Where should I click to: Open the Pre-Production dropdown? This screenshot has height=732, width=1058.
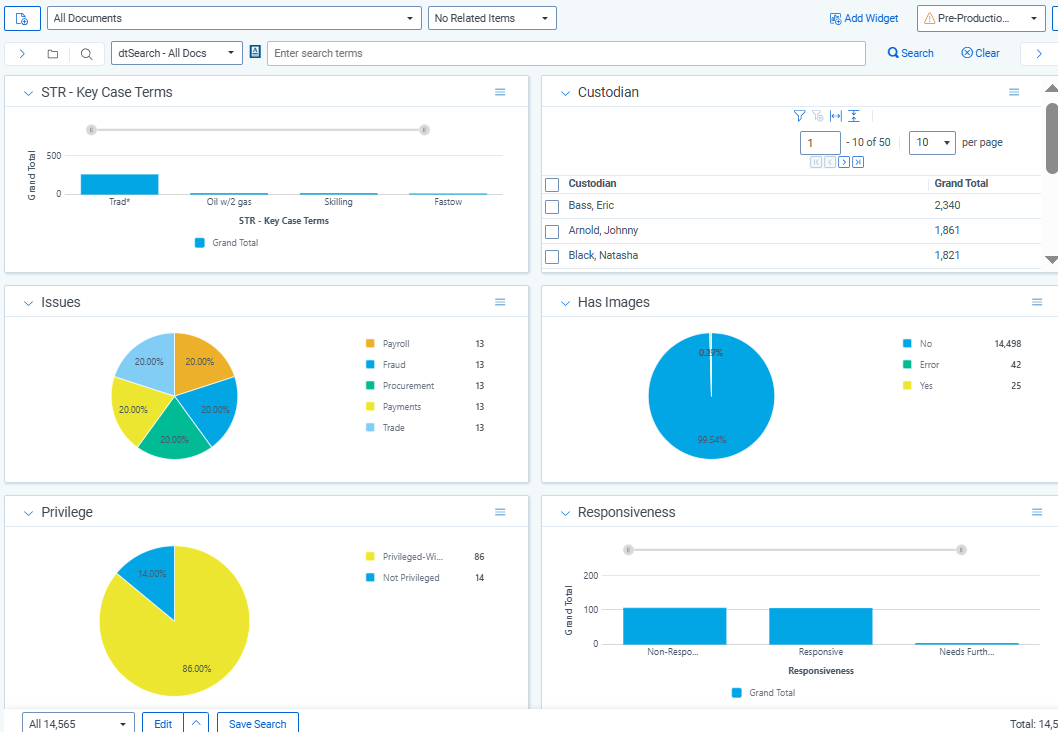(981, 18)
